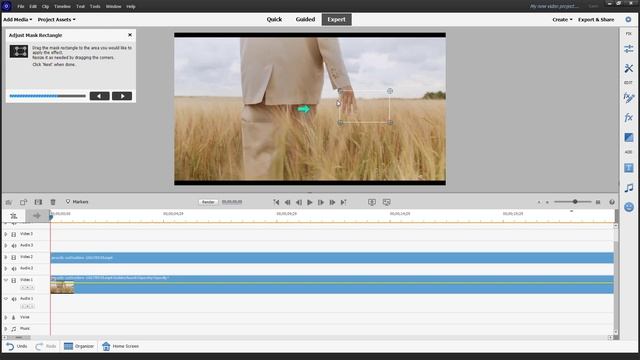
Task: Click the Undo button
Action: coord(17,346)
